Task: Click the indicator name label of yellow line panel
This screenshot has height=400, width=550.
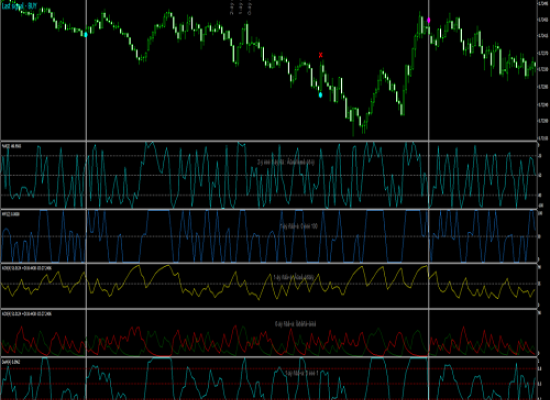Action: pos(27,268)
